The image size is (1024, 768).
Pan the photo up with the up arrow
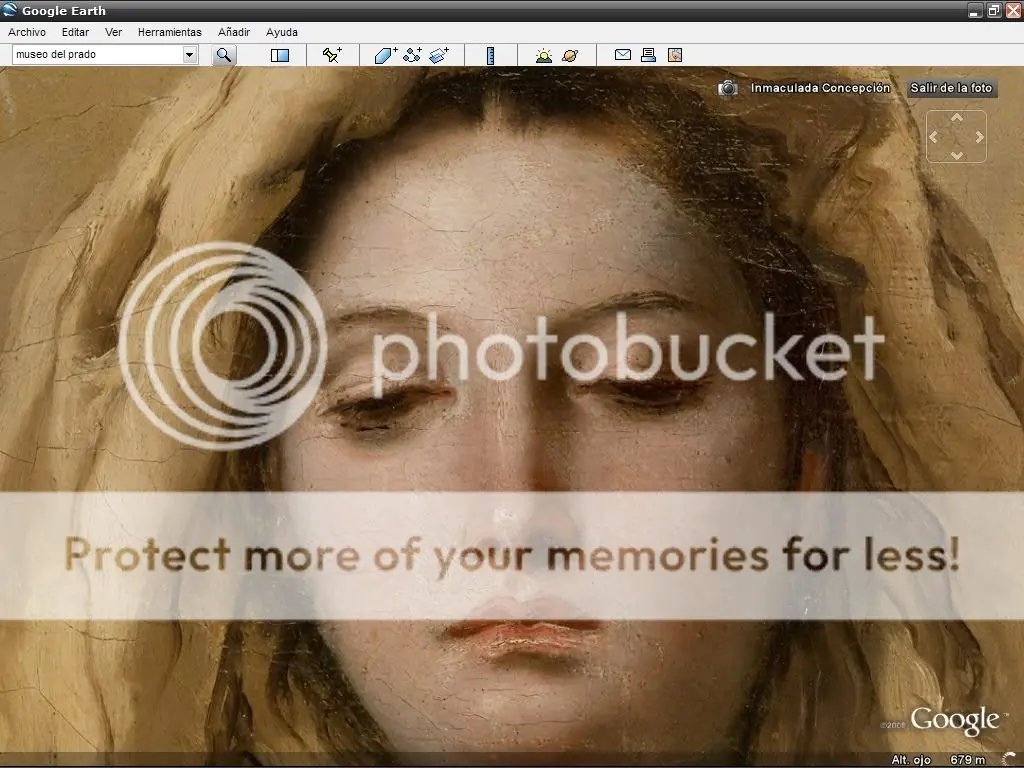956,118
